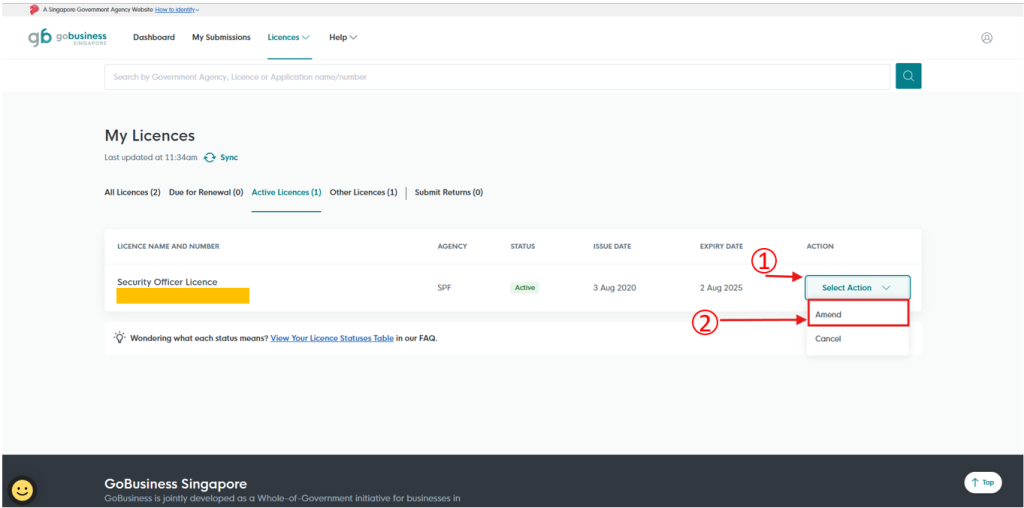Image resolution: width=1024 pixels, height=508 pixels.
Task: Click the magnifier search button
Action: point(908,76)
